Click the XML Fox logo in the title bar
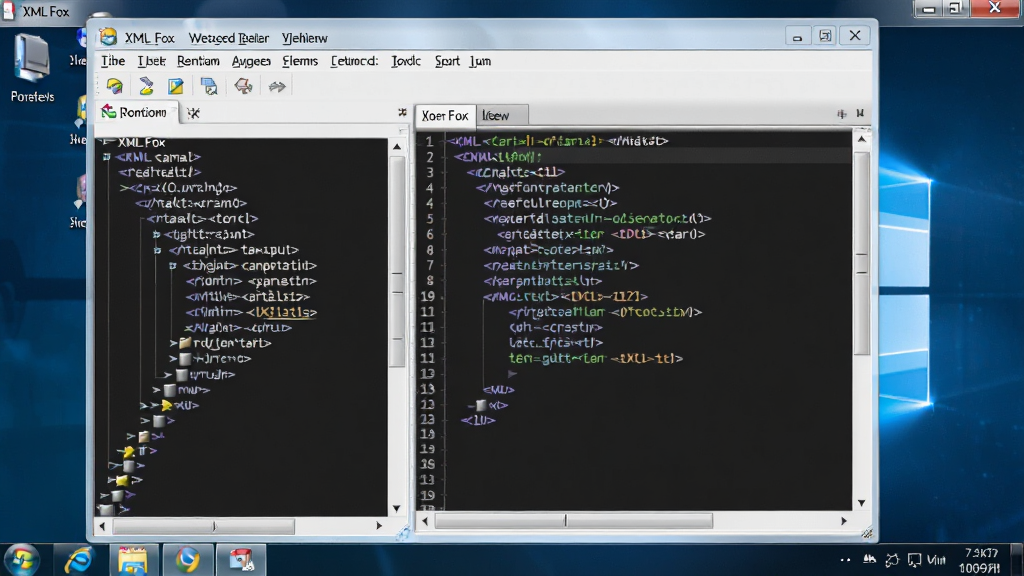 108,37
